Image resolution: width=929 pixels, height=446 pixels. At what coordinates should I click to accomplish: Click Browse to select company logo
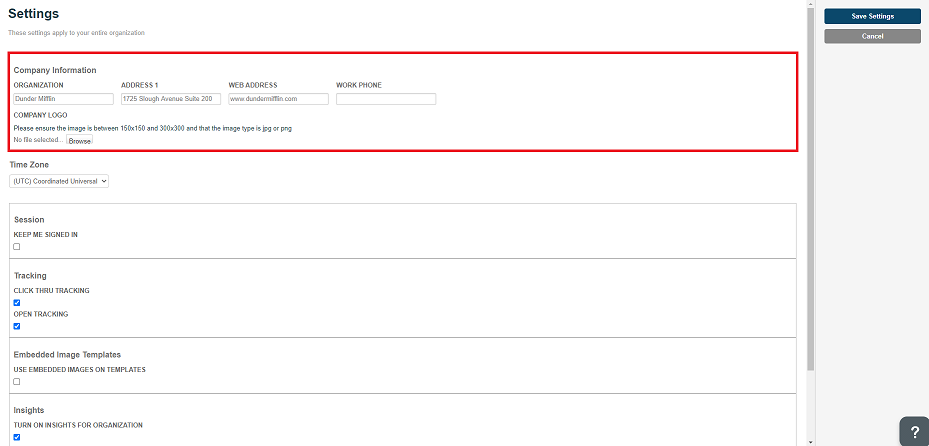79,141
